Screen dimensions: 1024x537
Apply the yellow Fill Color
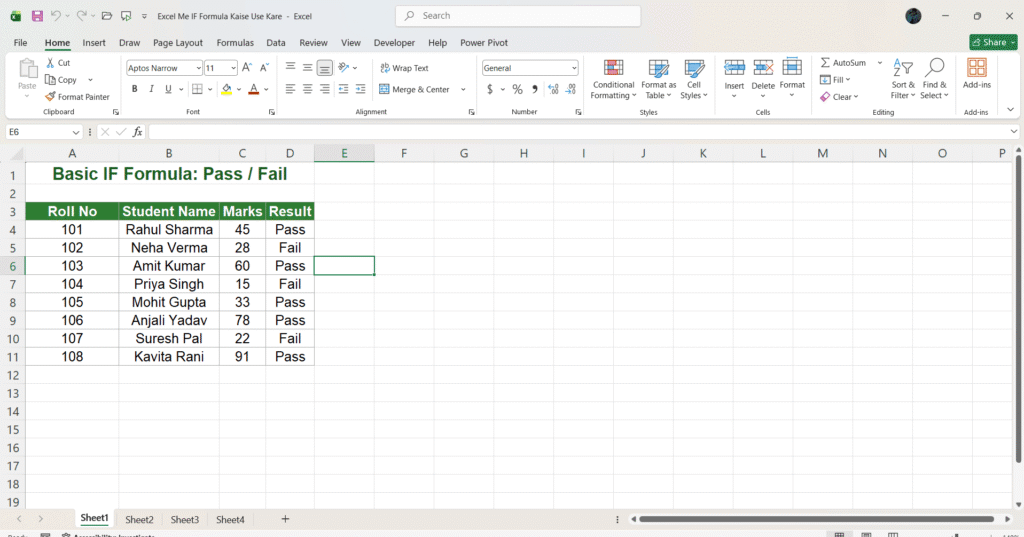tap(227, 89)
